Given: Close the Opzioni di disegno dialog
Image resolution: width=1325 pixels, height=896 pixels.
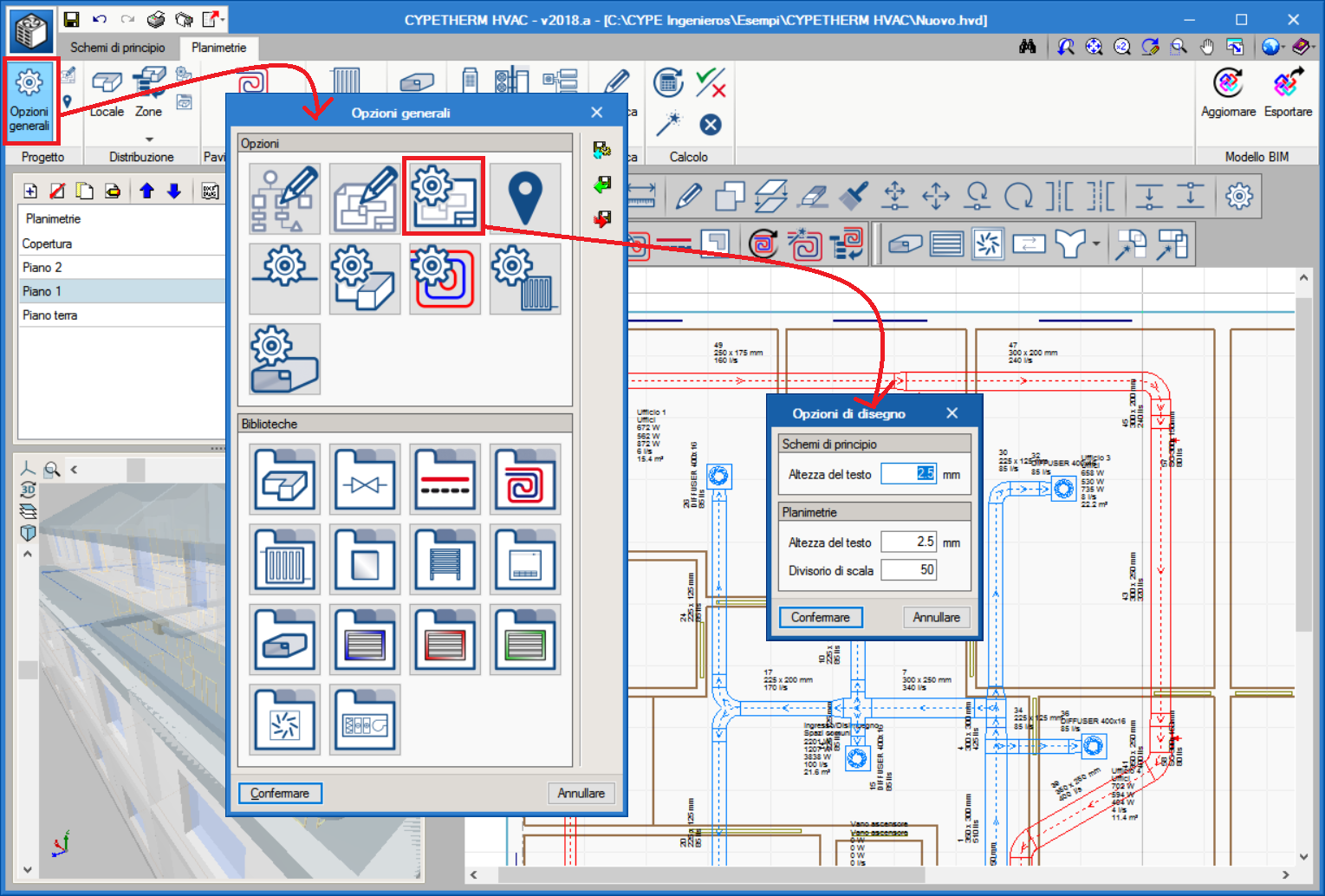Looking at the screenshot, I should coord(952,413).
